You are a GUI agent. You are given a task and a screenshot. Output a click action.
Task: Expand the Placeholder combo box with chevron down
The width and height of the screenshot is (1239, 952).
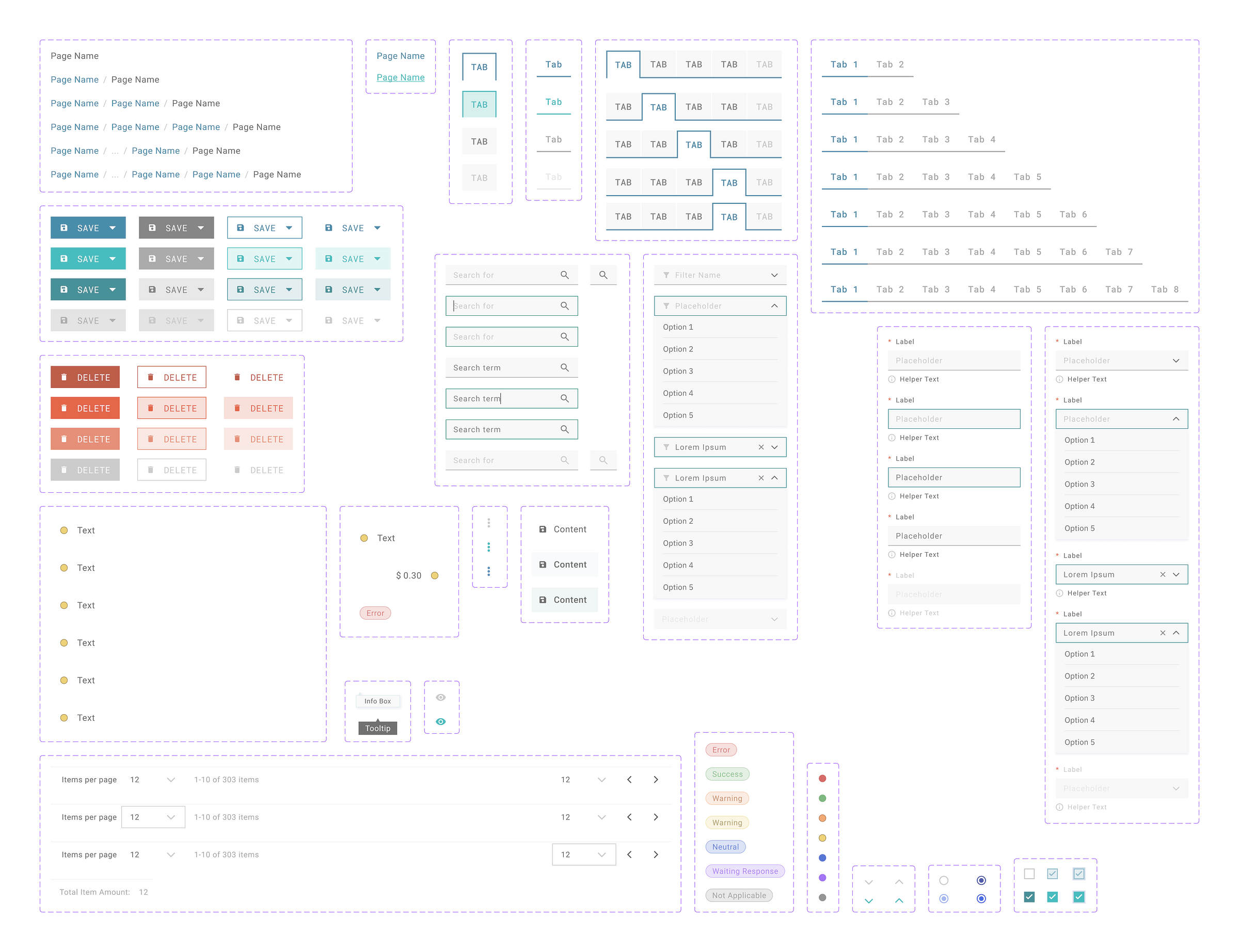1177,360
